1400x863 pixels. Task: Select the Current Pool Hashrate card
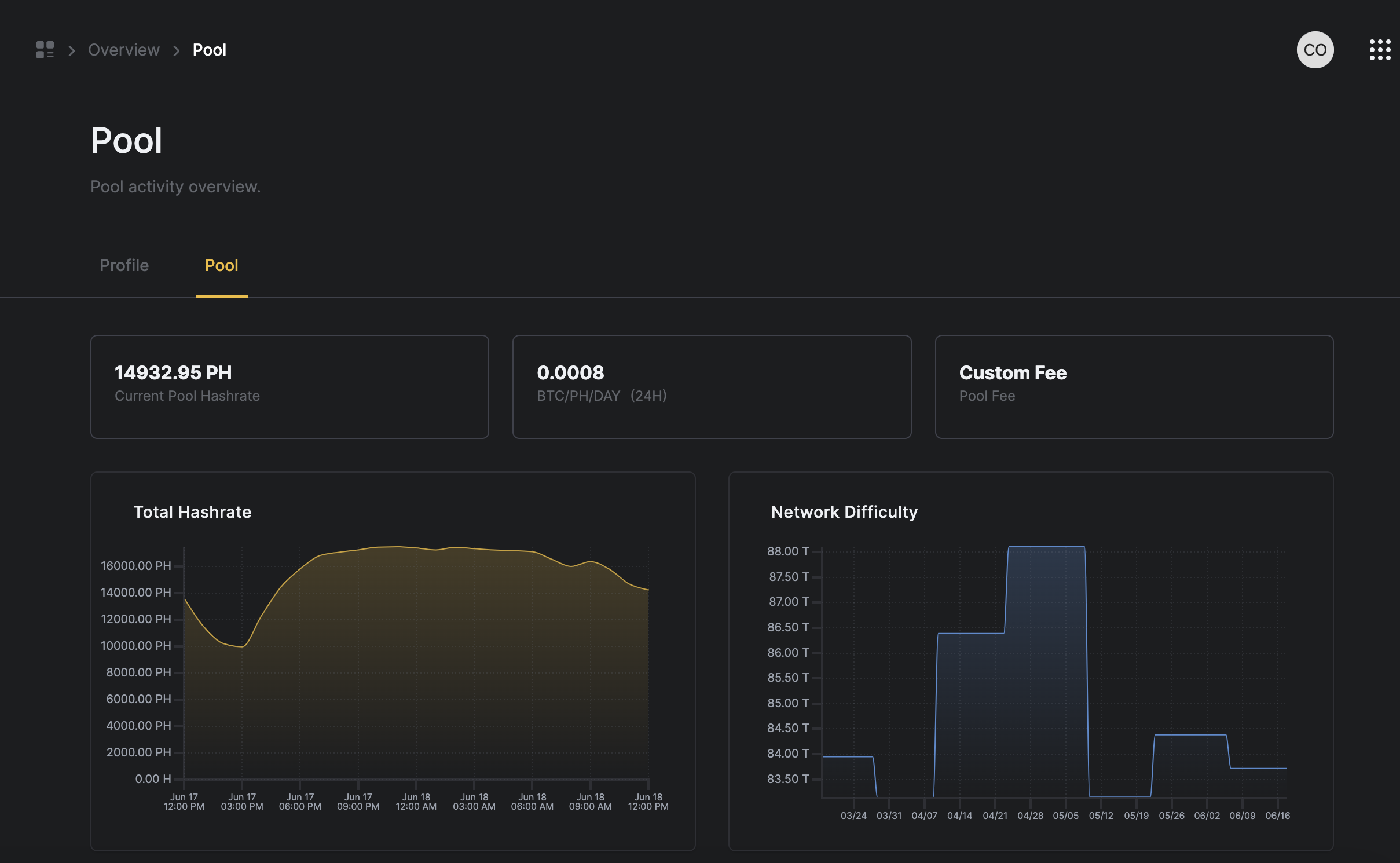click(x=289, y=386)
